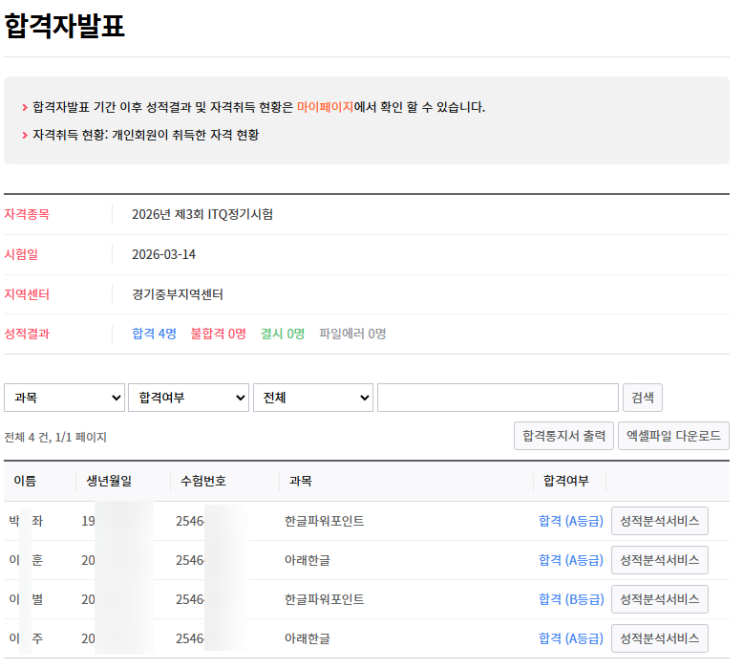
Task: Focus the search text field beside 검색
Action: click(x=497, y=397)
